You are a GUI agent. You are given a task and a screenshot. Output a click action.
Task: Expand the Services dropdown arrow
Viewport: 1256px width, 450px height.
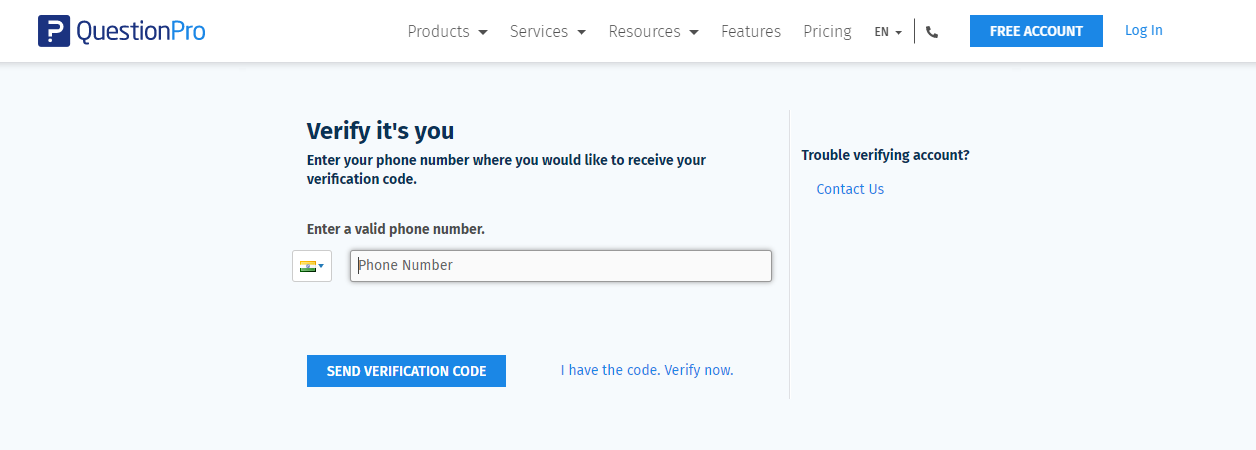(582, 32)
